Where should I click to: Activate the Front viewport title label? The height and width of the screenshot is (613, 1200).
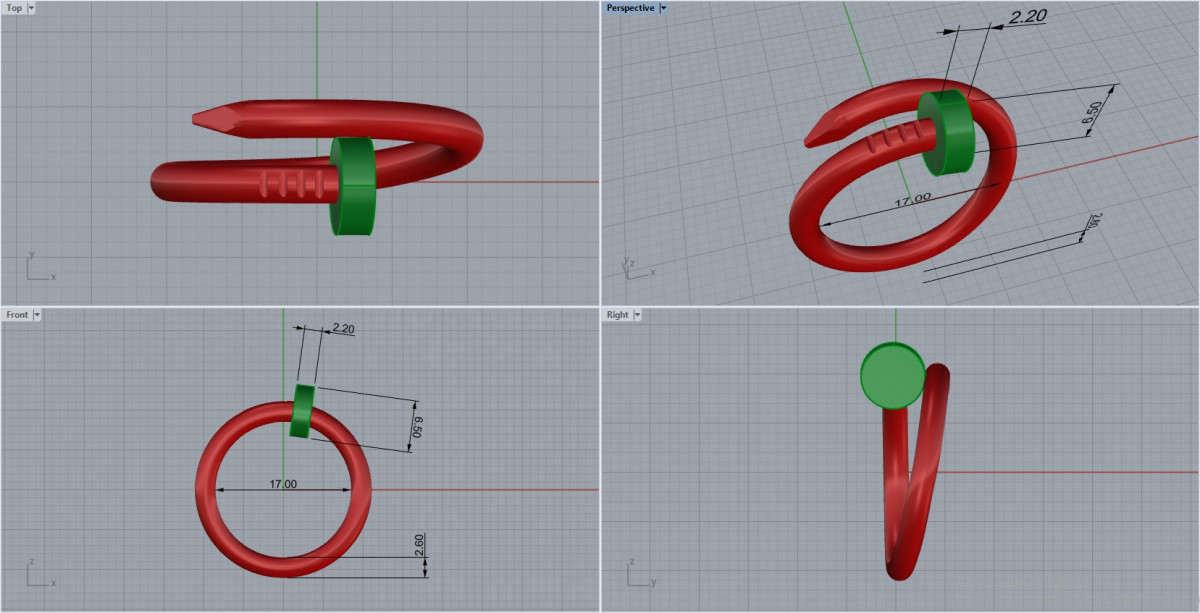17,315
